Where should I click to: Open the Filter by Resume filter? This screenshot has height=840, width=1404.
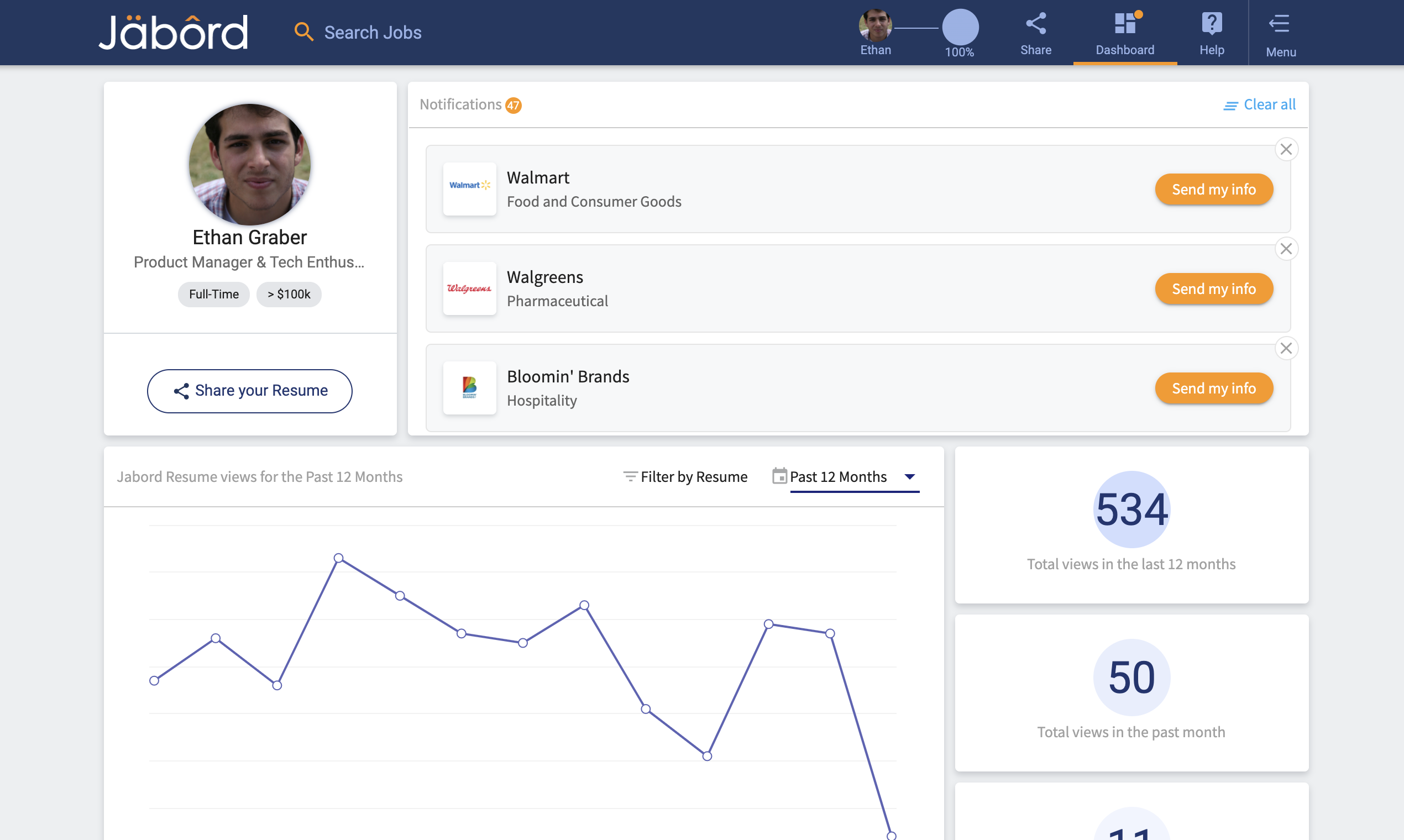(685, 476)
